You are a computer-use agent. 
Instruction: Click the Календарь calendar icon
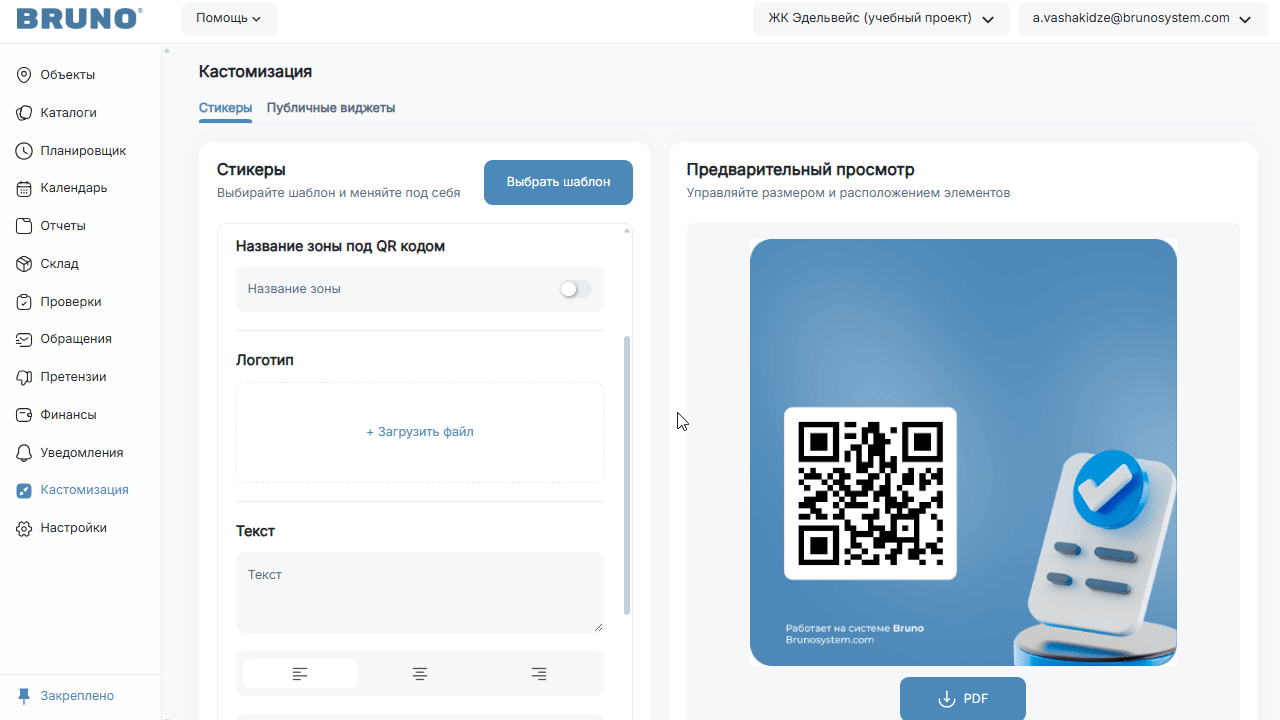pyautogui.click(x=25, y=188)
